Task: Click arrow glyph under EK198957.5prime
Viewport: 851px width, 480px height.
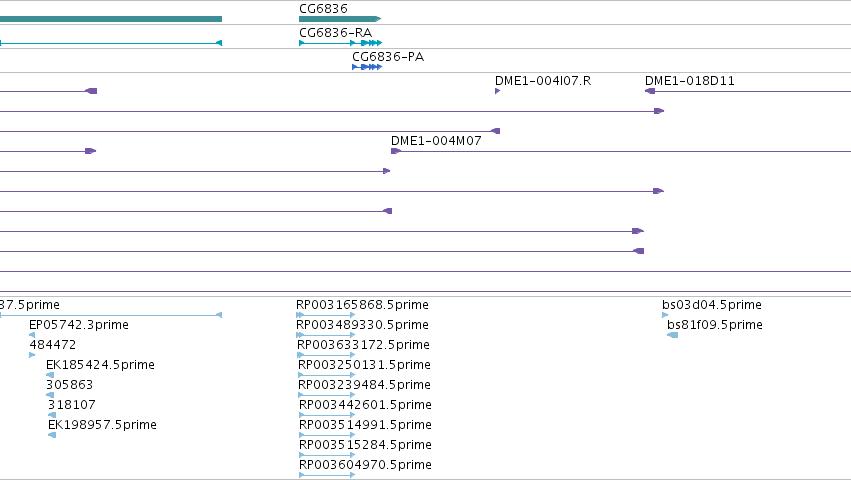Action: (52, 435)
